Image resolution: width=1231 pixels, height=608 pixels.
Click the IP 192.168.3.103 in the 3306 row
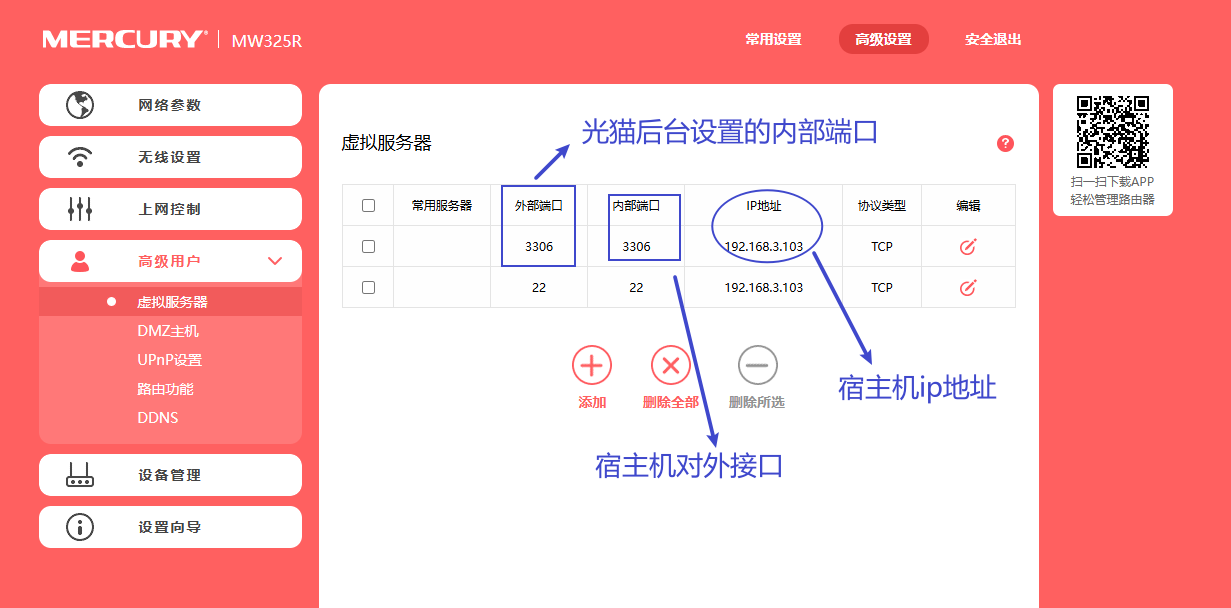click(764, 246)
